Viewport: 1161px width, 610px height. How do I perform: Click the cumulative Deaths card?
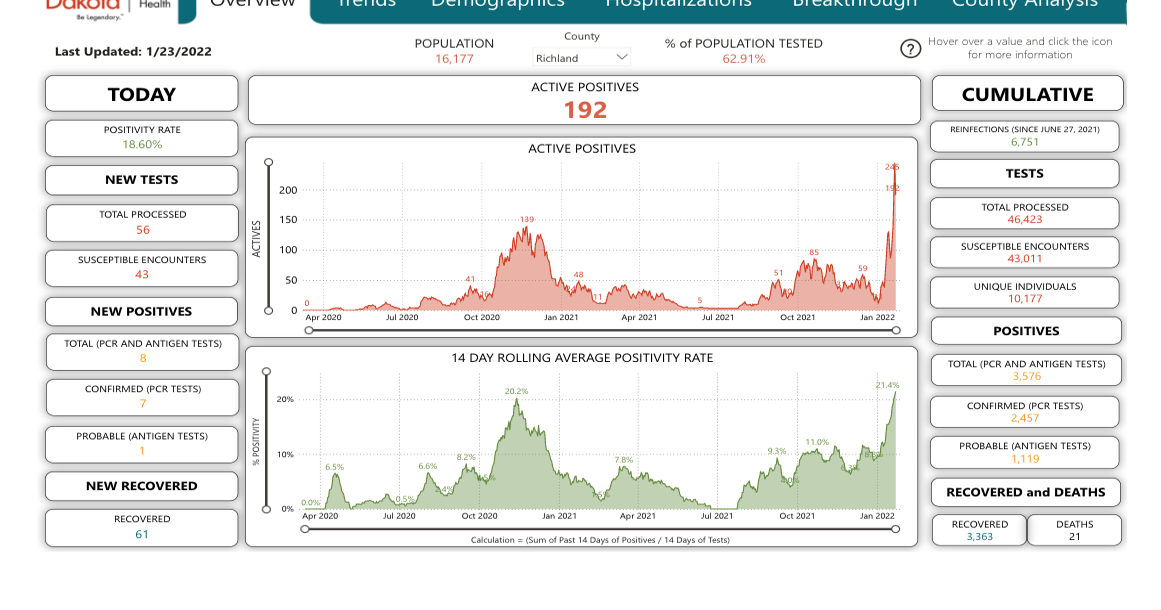1074,530
